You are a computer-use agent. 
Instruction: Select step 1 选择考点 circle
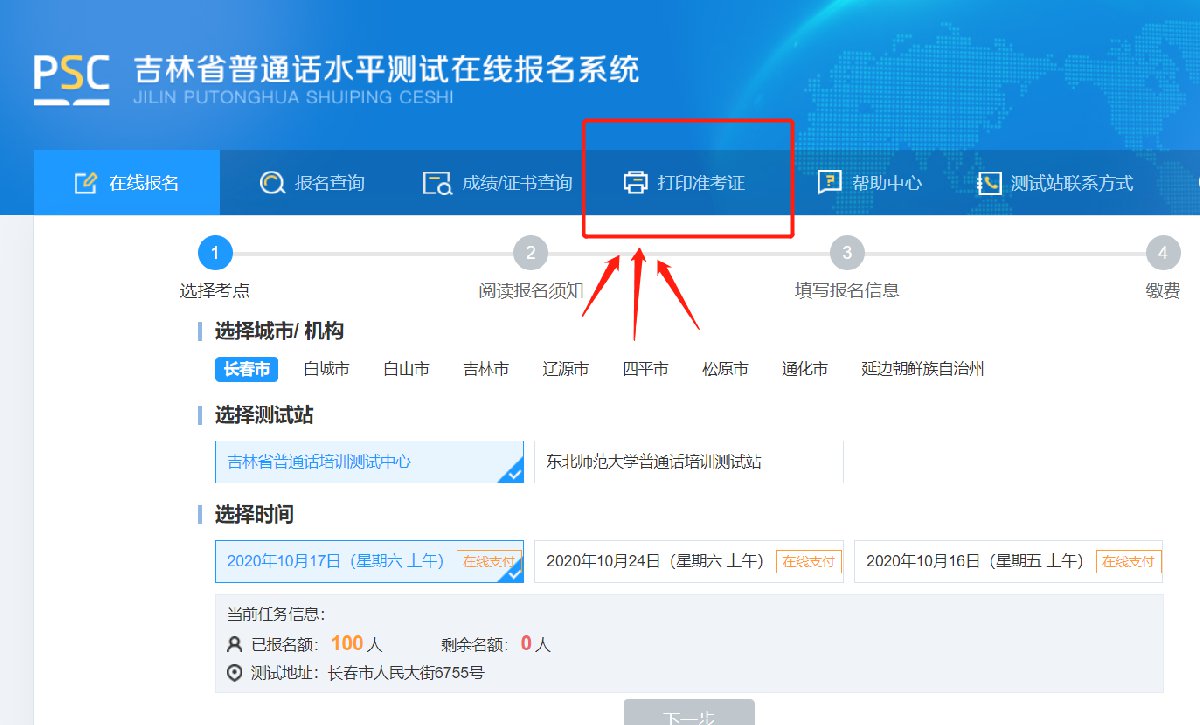[x=215, y=253]
